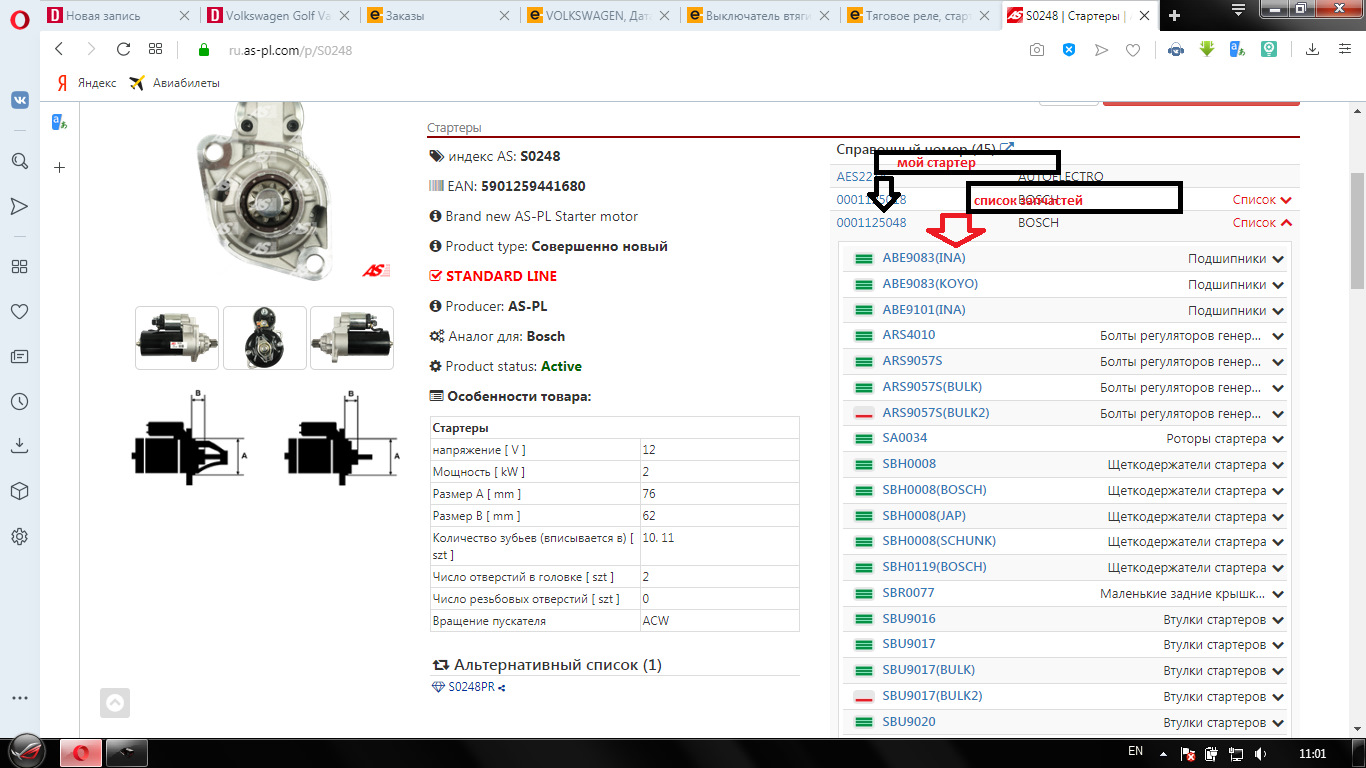Open the 0001125048 reference number link
Screen dimensions: 1366x768
pos(871,223)
